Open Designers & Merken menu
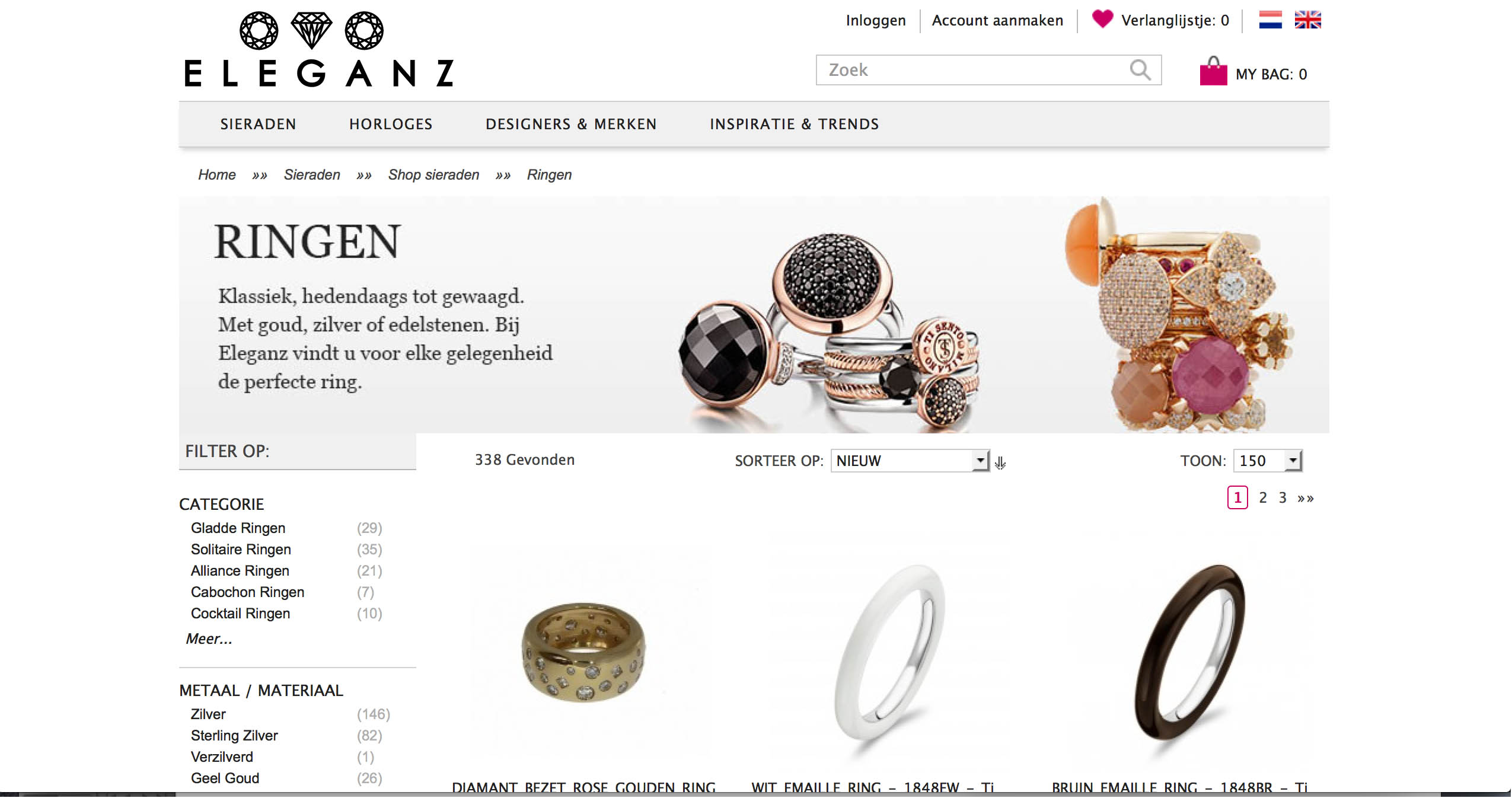The image size is (1512, 798). tap(571, 124)
